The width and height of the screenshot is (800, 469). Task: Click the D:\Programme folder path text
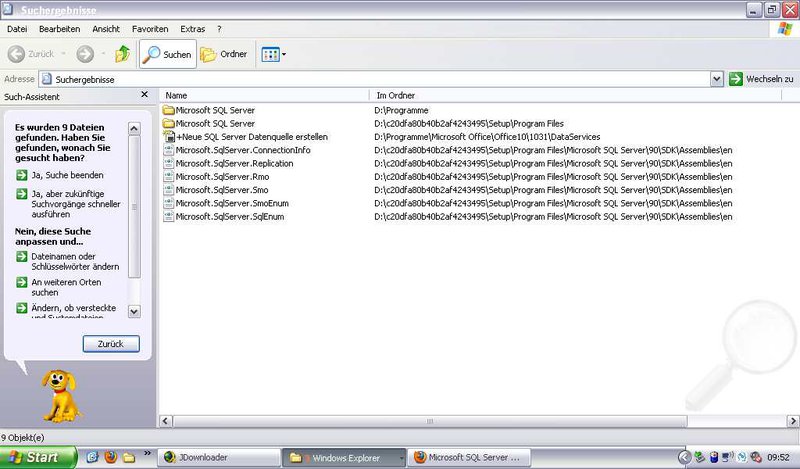401,110
